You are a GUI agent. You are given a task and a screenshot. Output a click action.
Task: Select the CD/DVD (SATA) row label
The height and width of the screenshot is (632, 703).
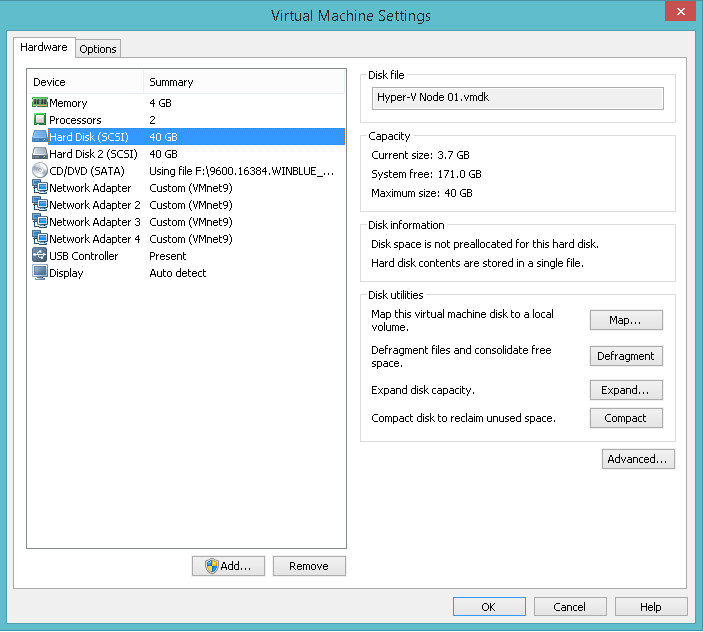tap(87, 171)
